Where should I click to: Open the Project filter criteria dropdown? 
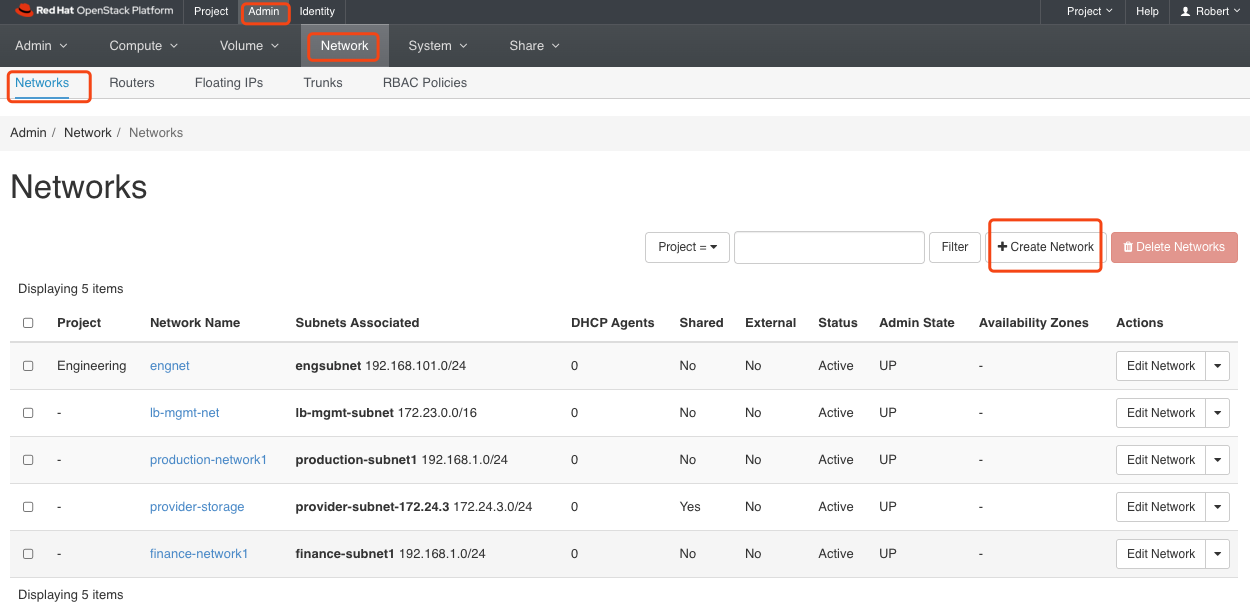pos(687,247)
